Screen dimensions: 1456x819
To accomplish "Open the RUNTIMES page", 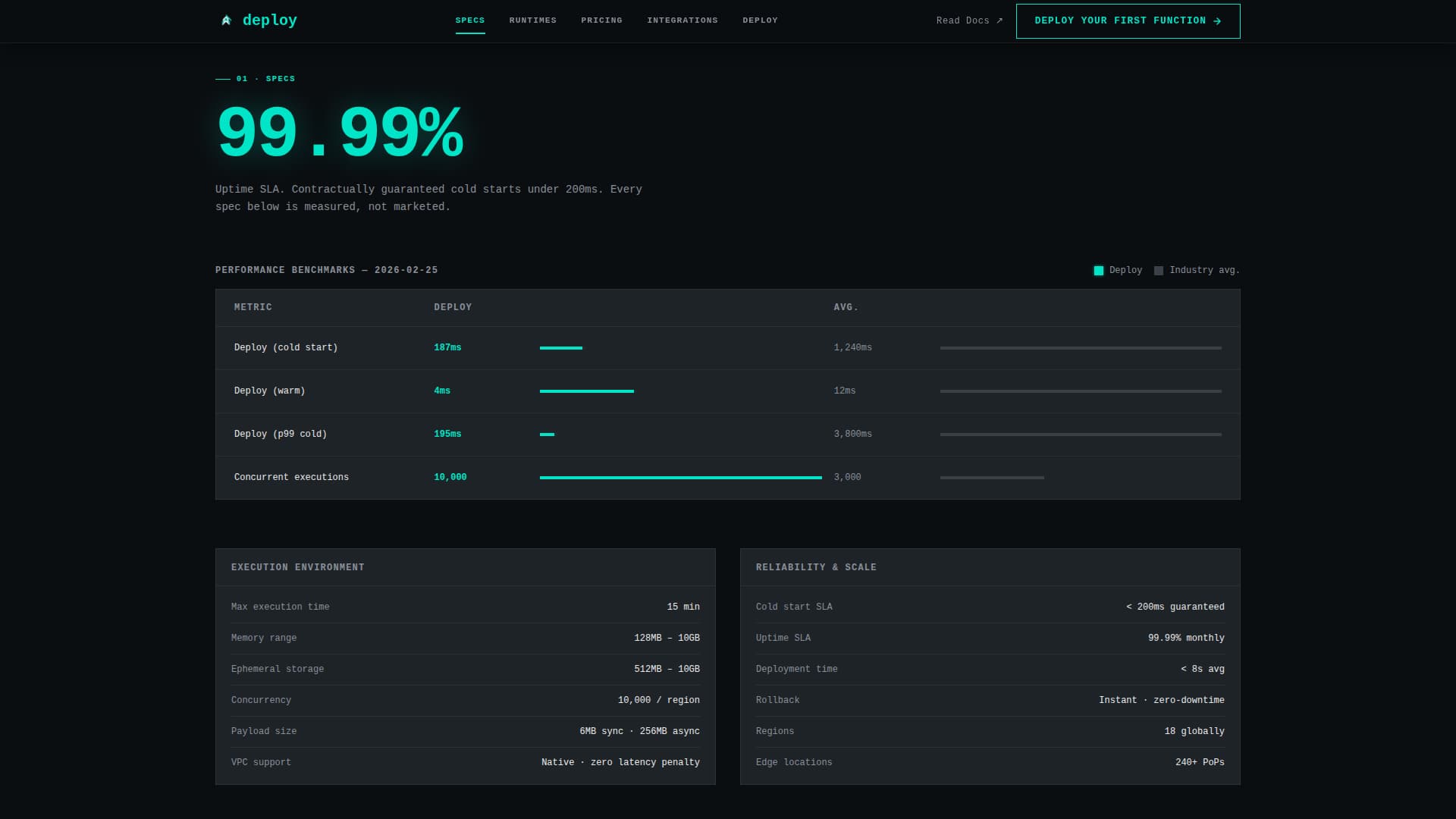I will [x=532, y=20].
